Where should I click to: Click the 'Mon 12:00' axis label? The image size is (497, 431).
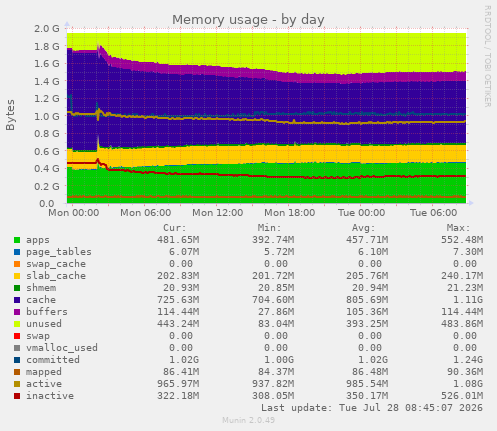click(x=218, y=213)
